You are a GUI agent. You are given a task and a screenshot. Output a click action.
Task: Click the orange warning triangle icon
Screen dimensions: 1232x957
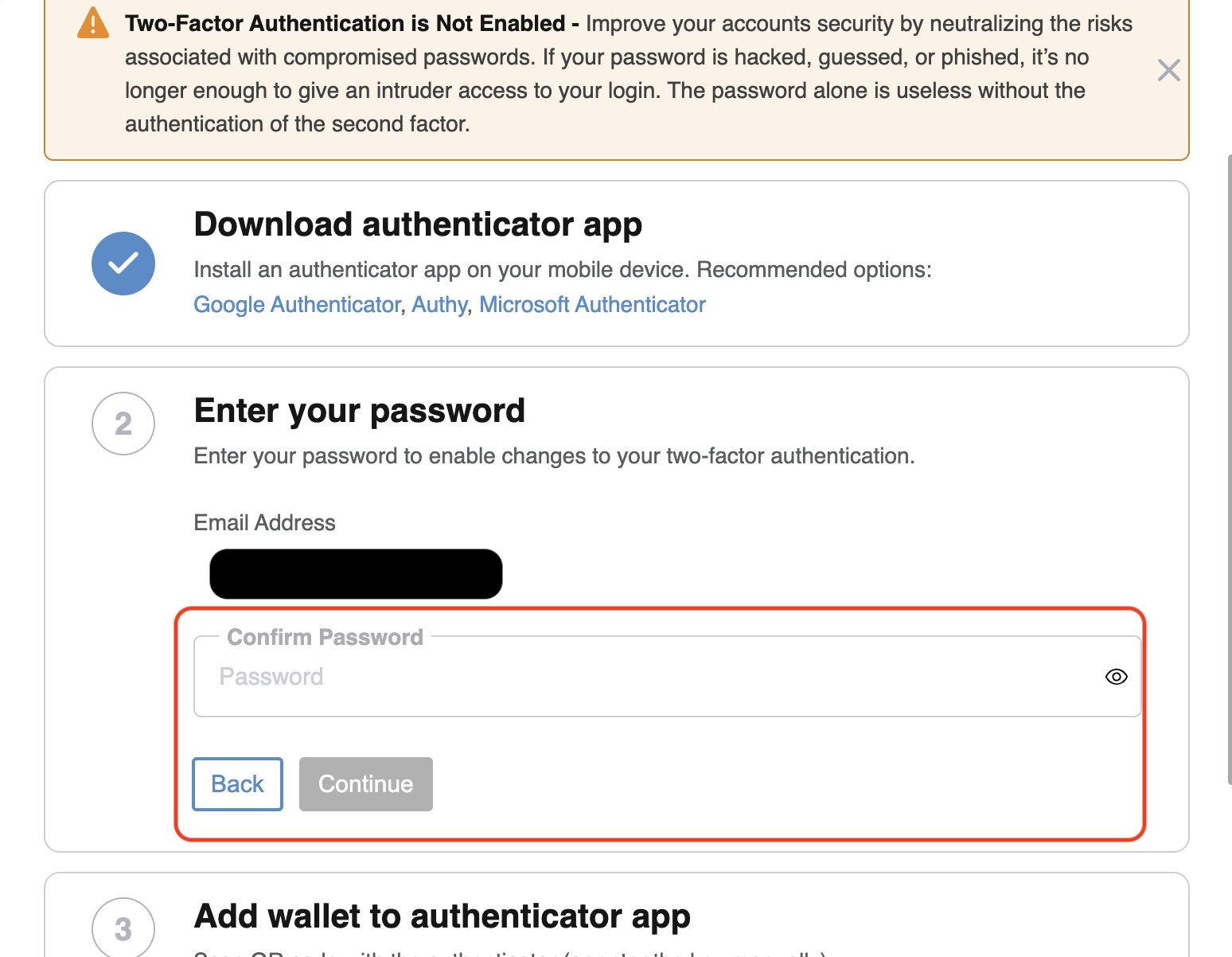pos(93,23)
